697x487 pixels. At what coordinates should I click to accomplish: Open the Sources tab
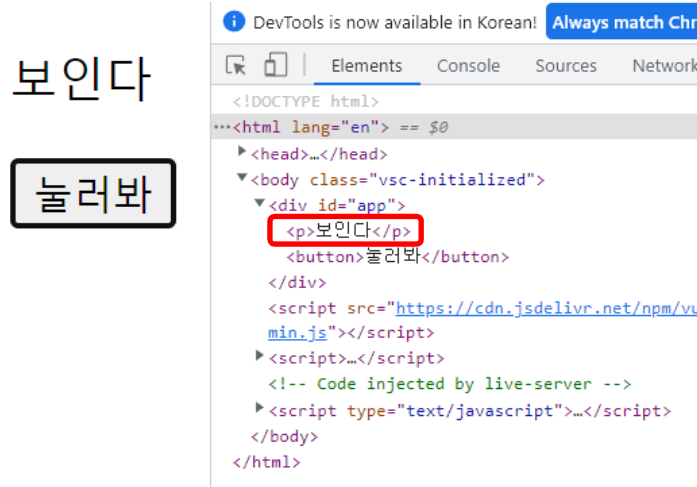pos(566,66)
